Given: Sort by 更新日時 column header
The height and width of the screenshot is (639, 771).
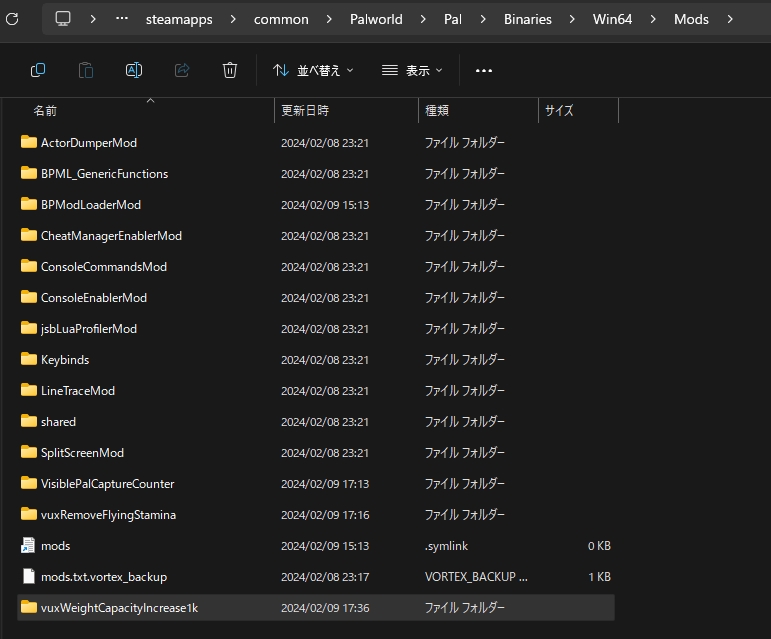Looking at the screenshot, I should [305, 111].
